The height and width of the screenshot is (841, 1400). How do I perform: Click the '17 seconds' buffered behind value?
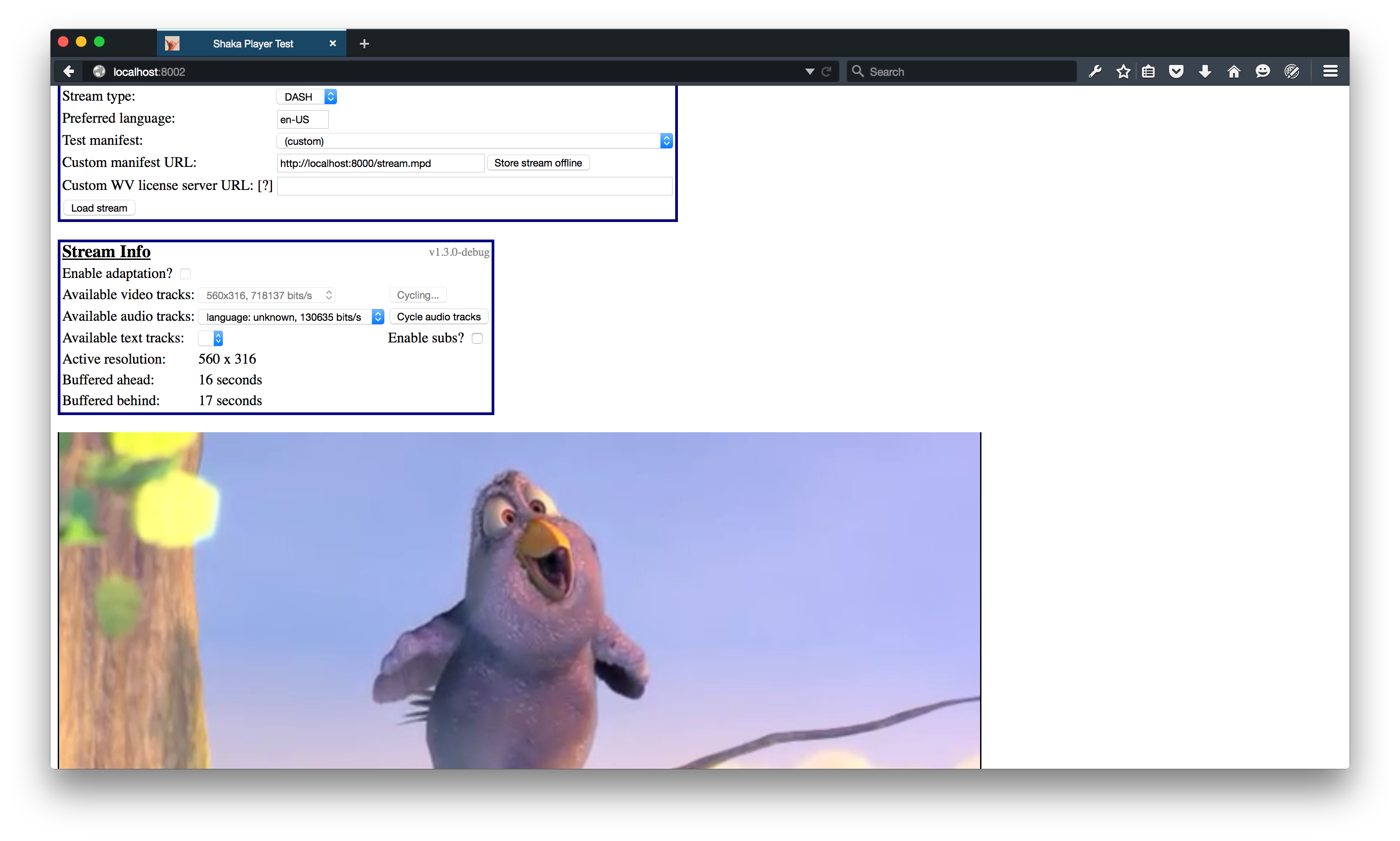(x=230, y=401)
